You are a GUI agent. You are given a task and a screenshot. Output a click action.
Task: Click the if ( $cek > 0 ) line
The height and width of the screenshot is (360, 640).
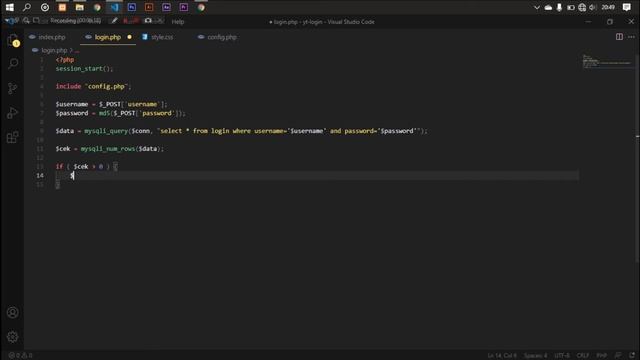pos(87,167)
